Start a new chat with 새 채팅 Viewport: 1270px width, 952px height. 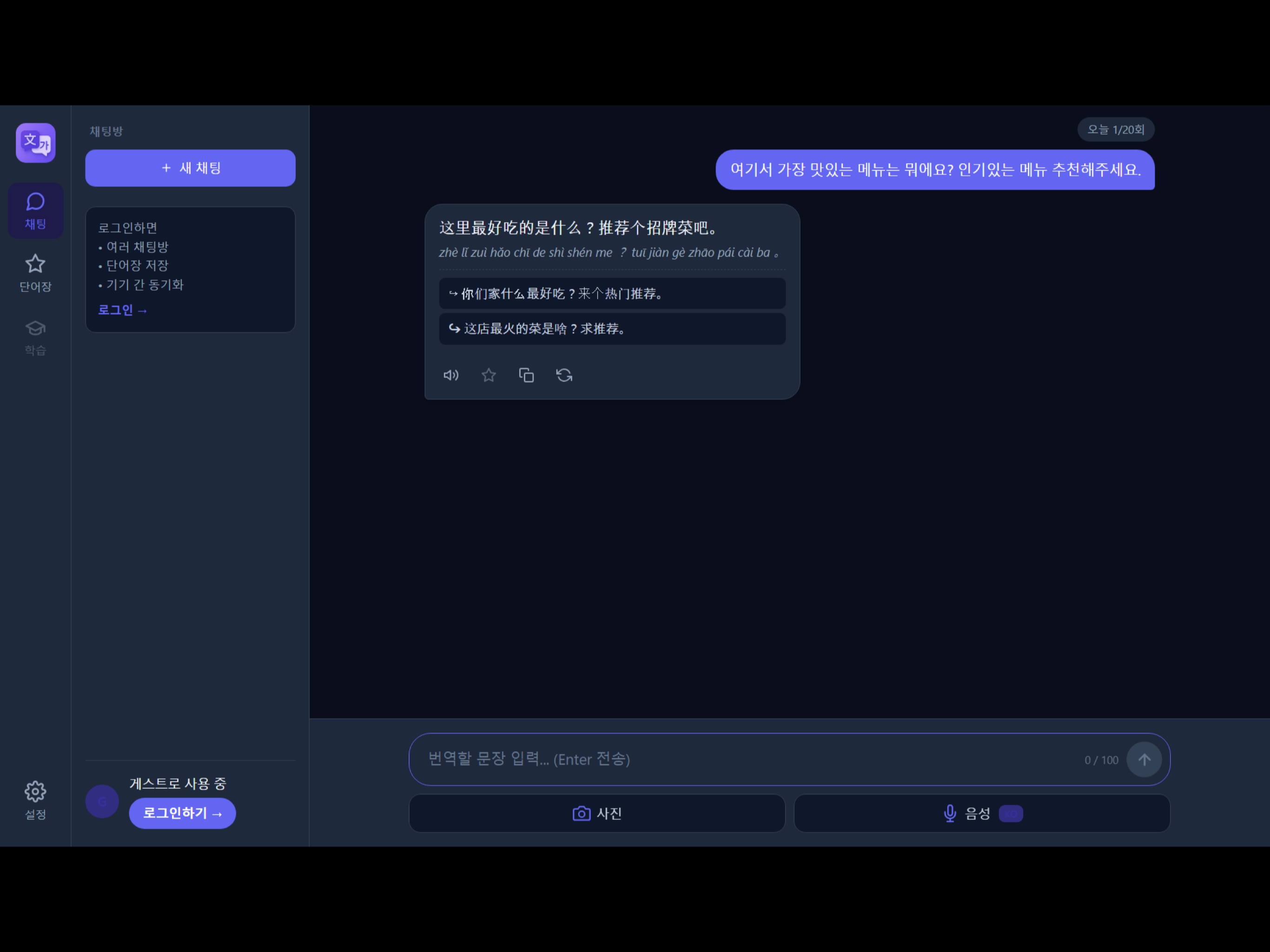coord(191,168)
